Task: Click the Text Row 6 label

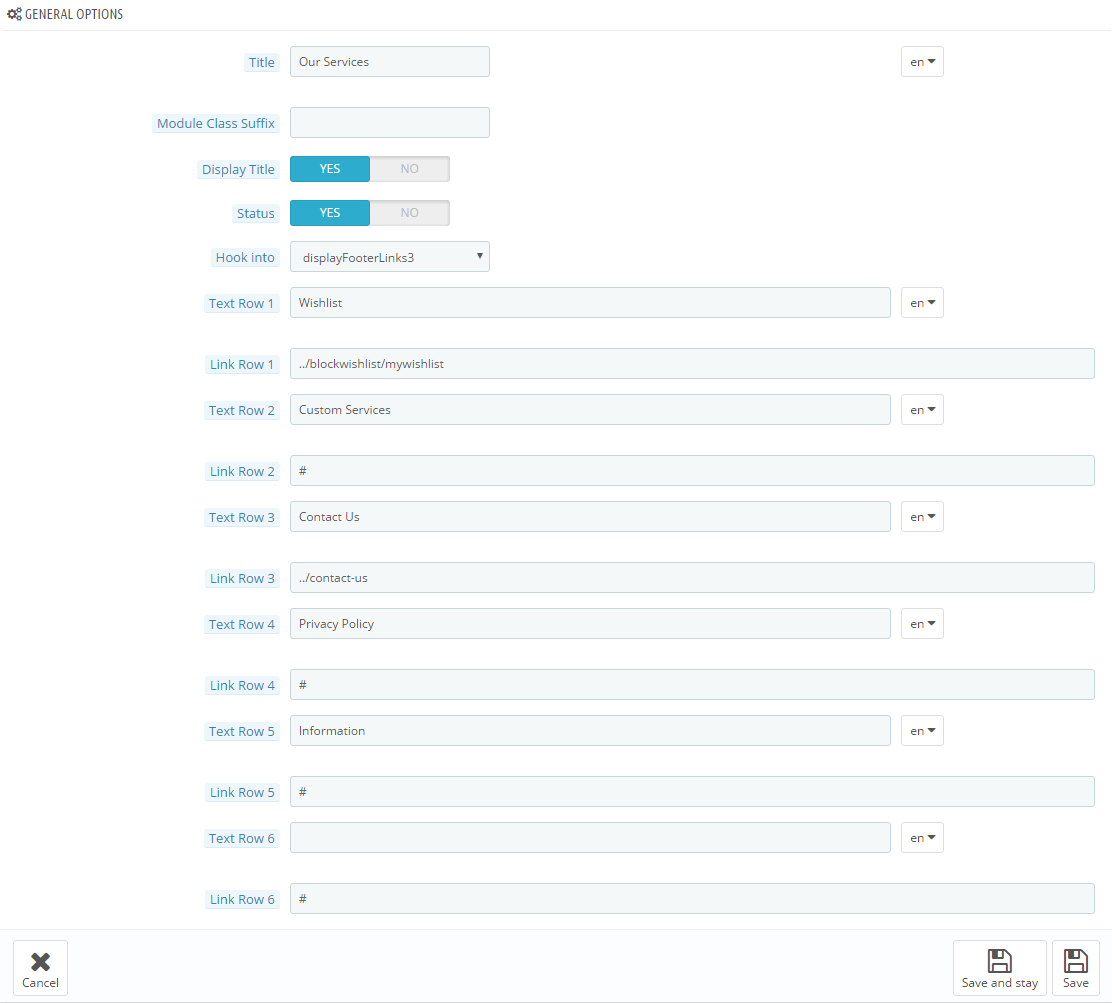Action: tap(241, 838)
